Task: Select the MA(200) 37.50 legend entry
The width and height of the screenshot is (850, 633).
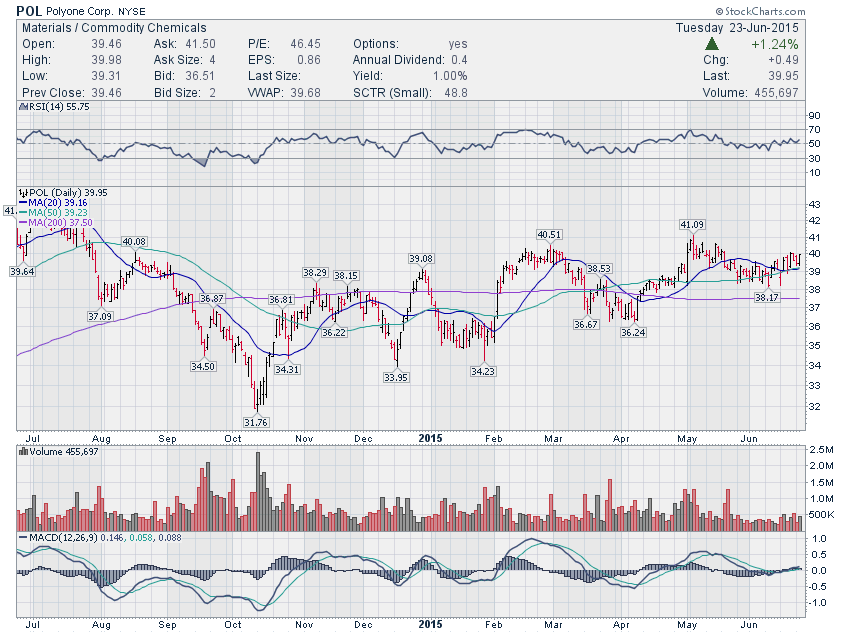Action: [60, 222]
